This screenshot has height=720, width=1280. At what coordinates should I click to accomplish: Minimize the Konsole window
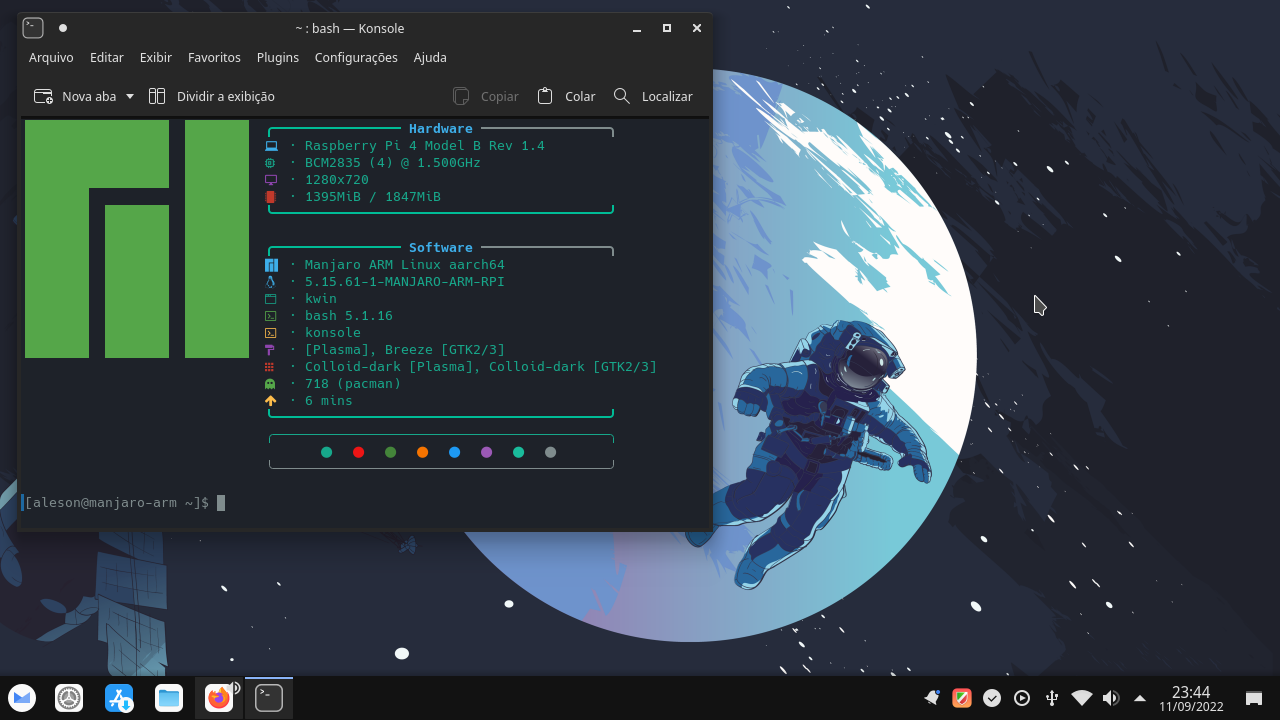(637, 28)
